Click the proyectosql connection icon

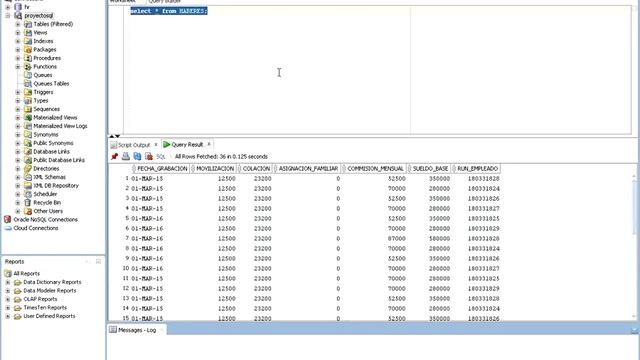click(18, 16)
